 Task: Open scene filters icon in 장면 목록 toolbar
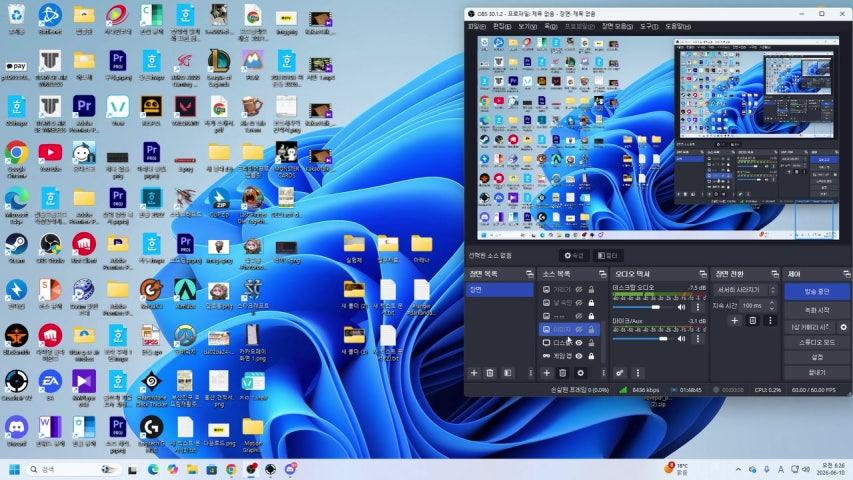tap(507, 373)
